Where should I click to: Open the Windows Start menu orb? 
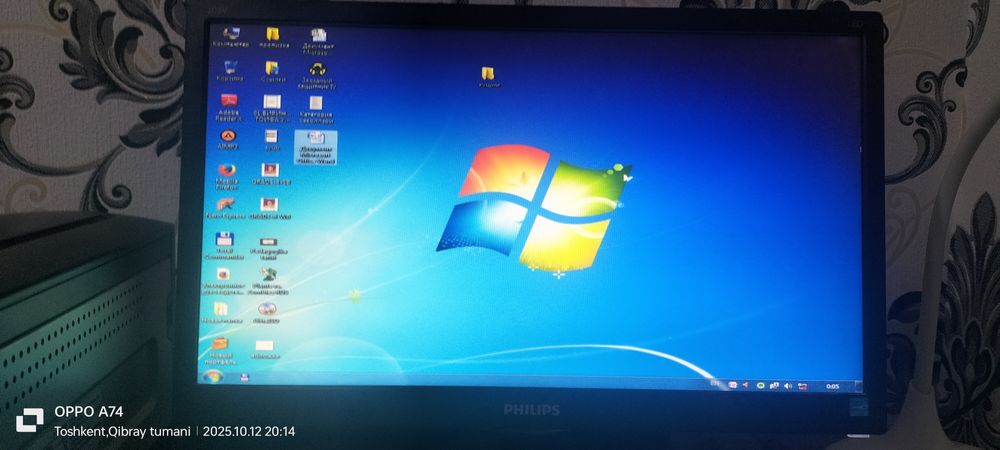(x=212, y=375)
